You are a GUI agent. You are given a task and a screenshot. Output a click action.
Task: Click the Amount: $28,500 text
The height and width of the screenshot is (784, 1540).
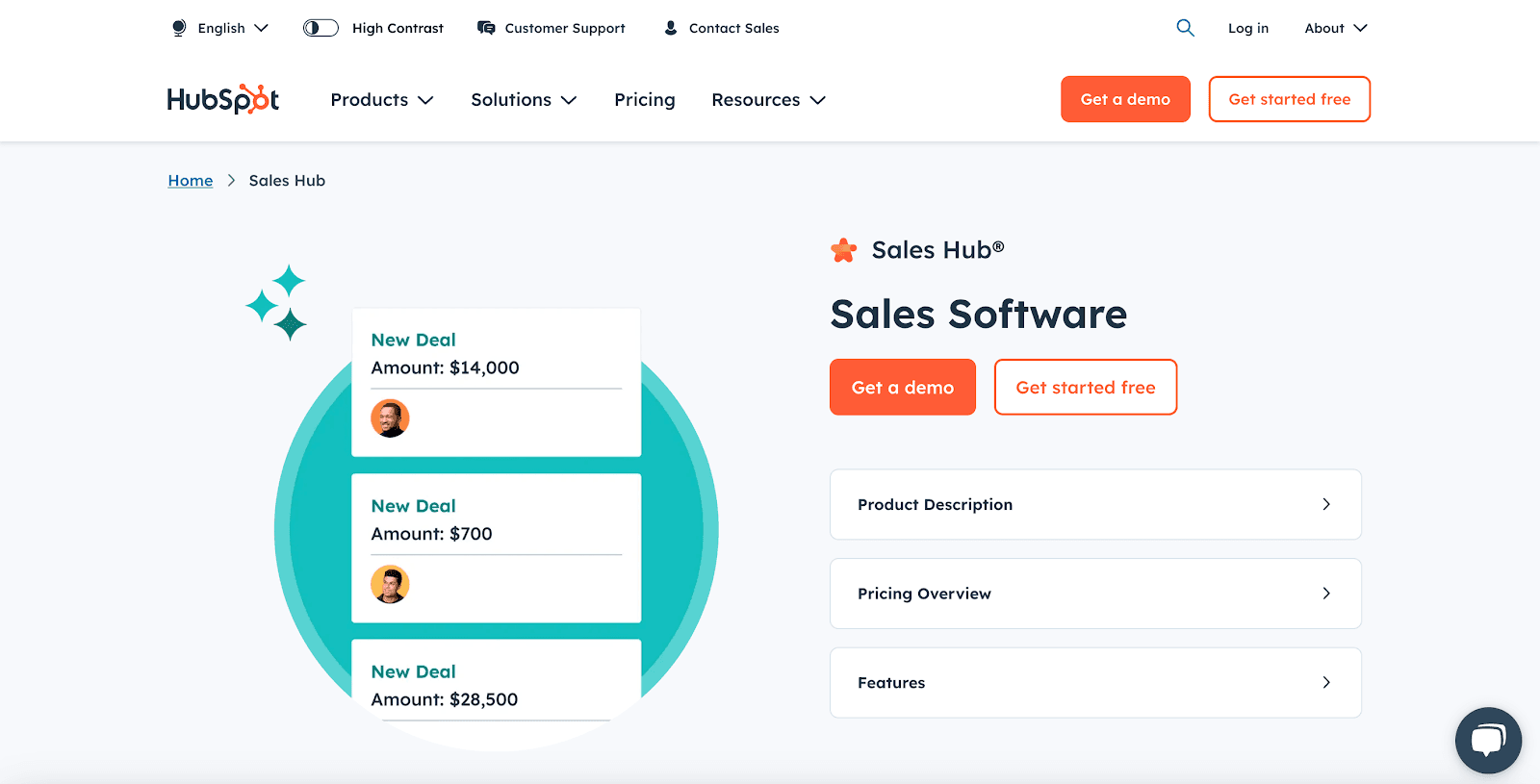[x=445, y=699]
